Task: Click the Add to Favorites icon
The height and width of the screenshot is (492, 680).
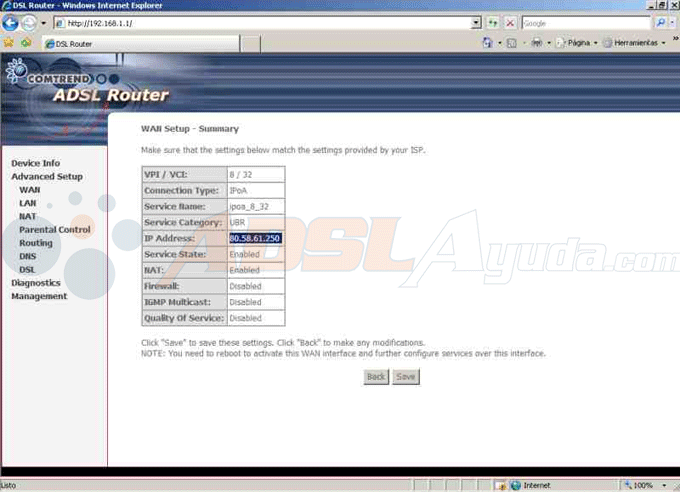Action: [26, 43]
